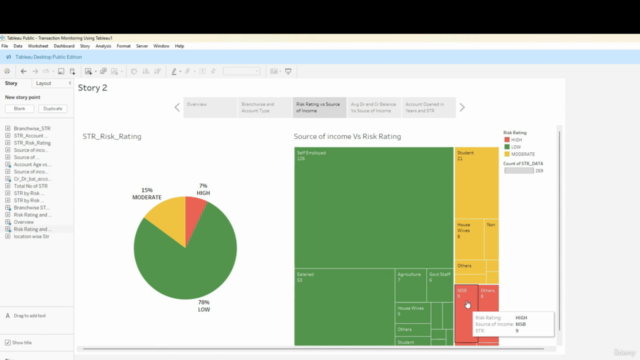Click the Swap rows and columns icon
The width and height of the screenshot is (640, 360).
pos(134,71)
